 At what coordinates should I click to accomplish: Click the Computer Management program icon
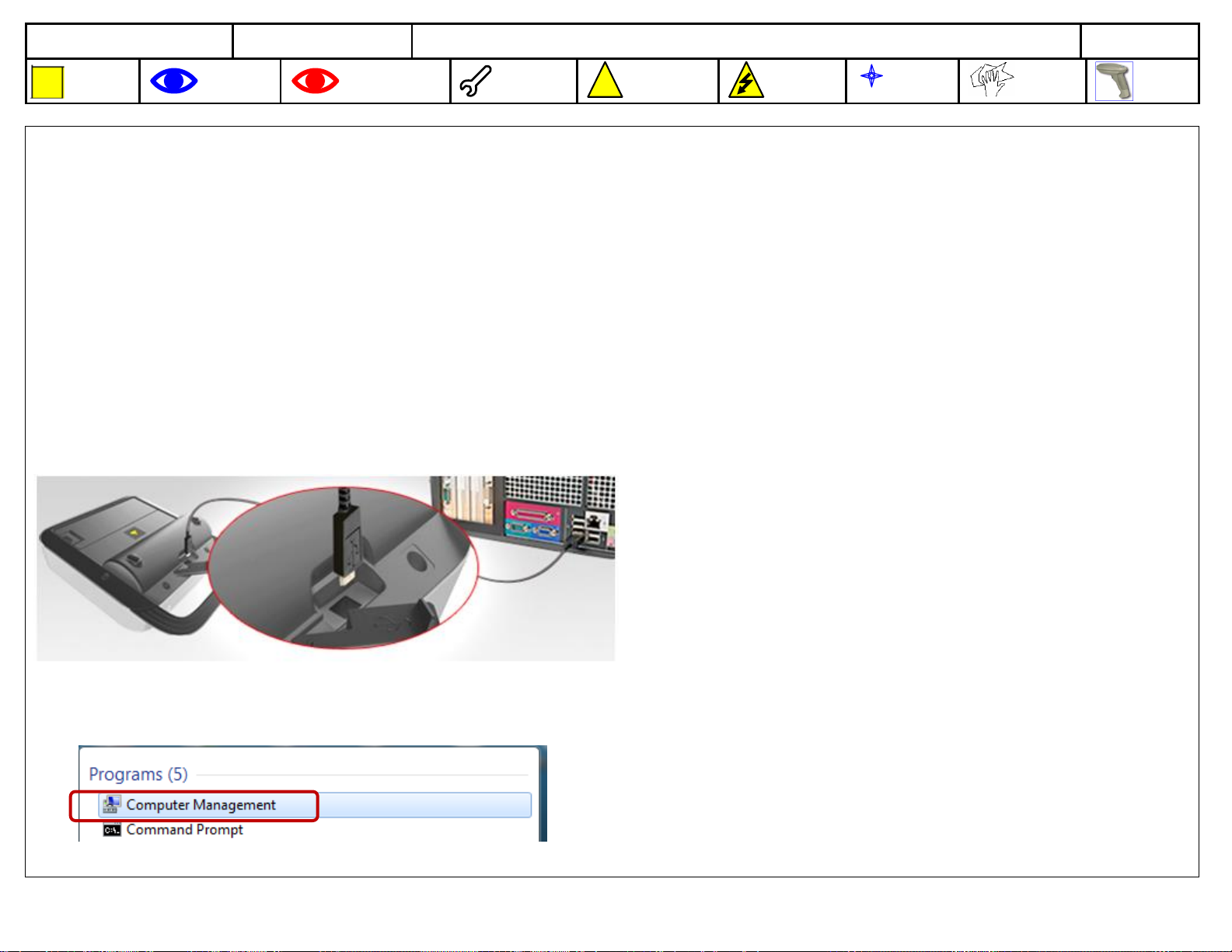[x=112, y=805]
